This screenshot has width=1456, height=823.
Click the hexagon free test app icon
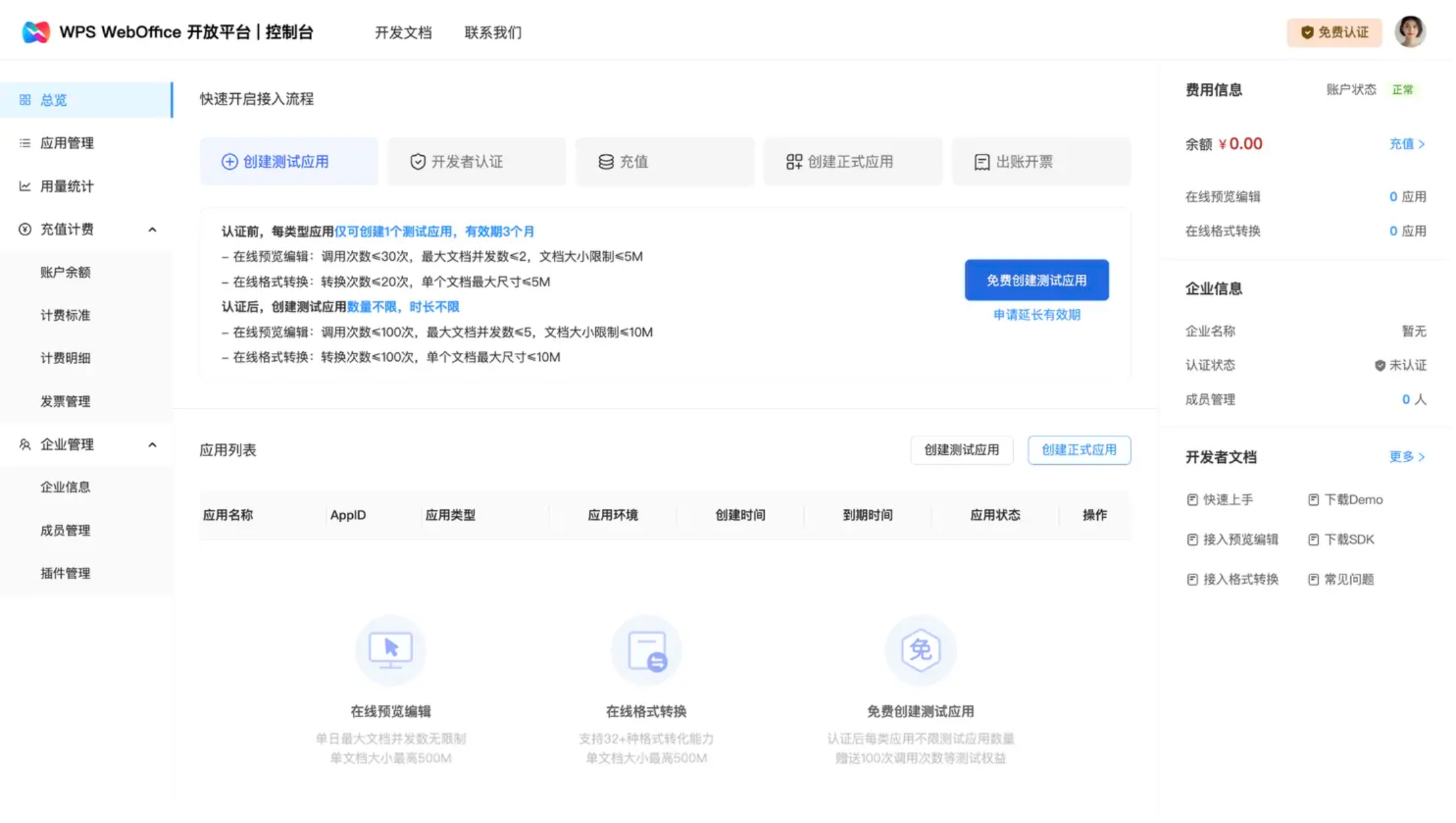click(920, 649)
